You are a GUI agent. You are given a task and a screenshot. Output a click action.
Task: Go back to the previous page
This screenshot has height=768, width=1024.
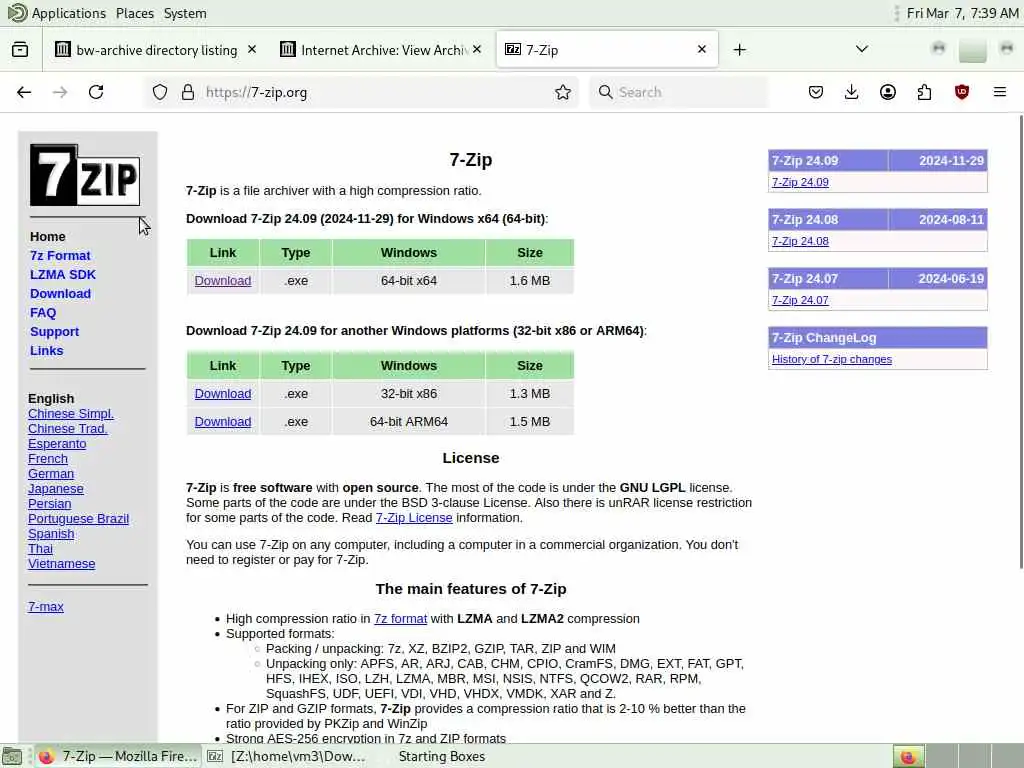click(x=24, y=92)
